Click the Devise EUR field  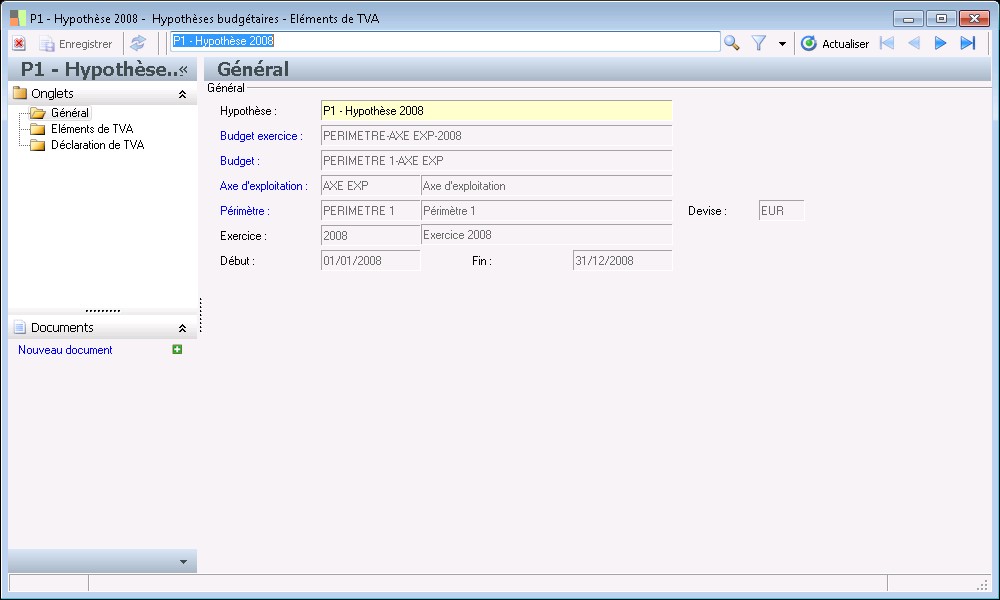(782, 210)
